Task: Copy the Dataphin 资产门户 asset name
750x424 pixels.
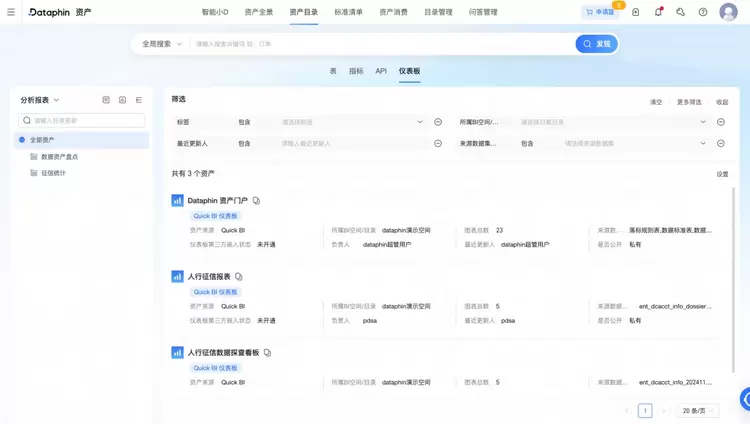Action: (257, 201)
